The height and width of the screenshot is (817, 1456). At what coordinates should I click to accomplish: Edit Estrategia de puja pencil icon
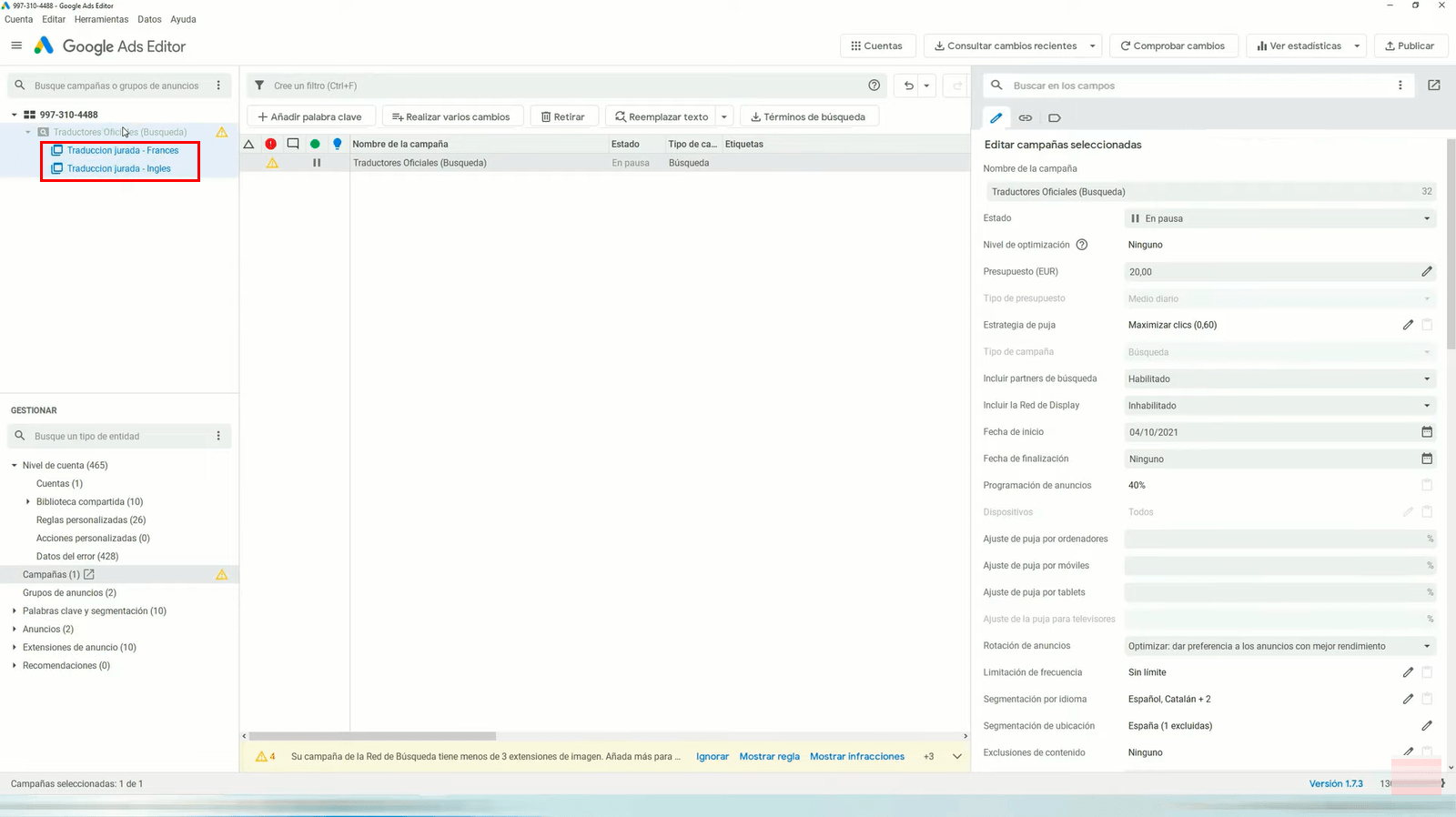click(x=1408, y=325)
